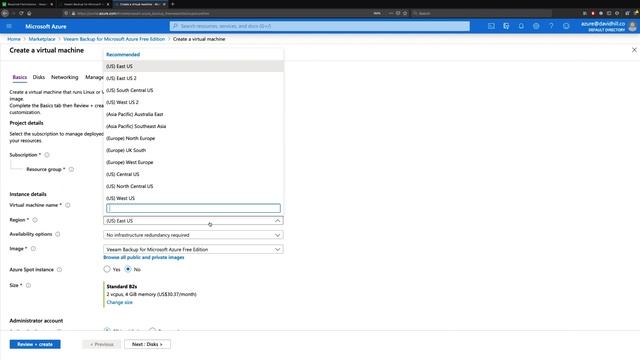Open directory and subscription filter icon
The width and height of the screenshot is (640, 360).
click(506, 26)
